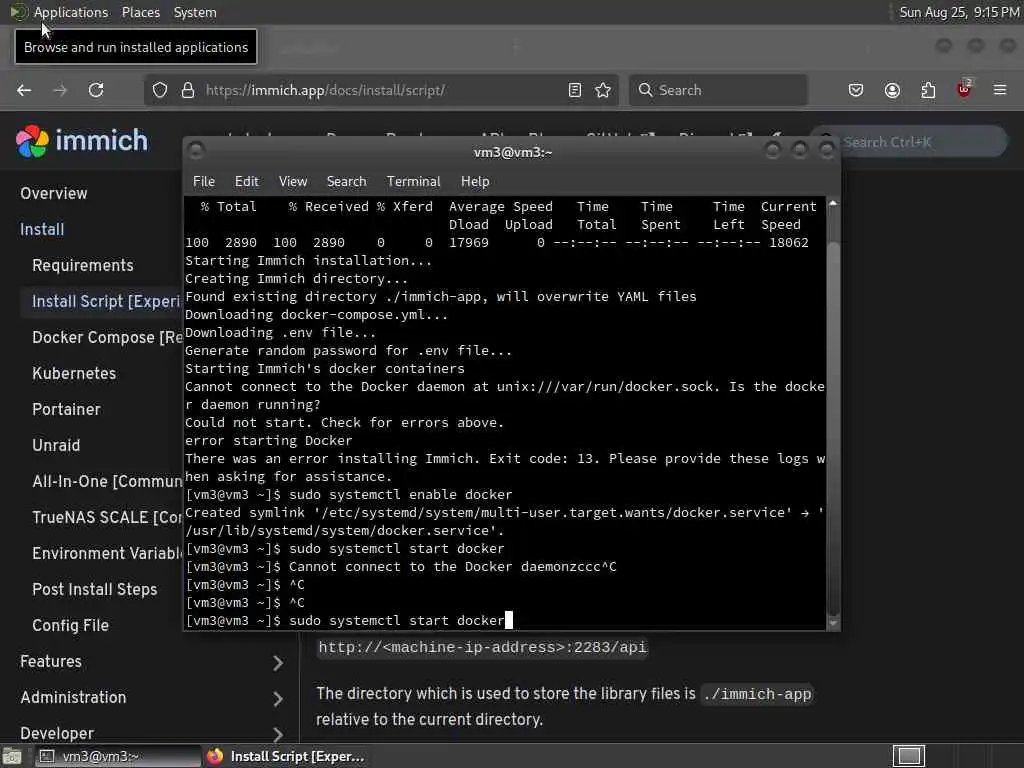Open the terminal Search menu
Screen dimensions: 1024x768
pyautogui.click(x=347, y=182)
